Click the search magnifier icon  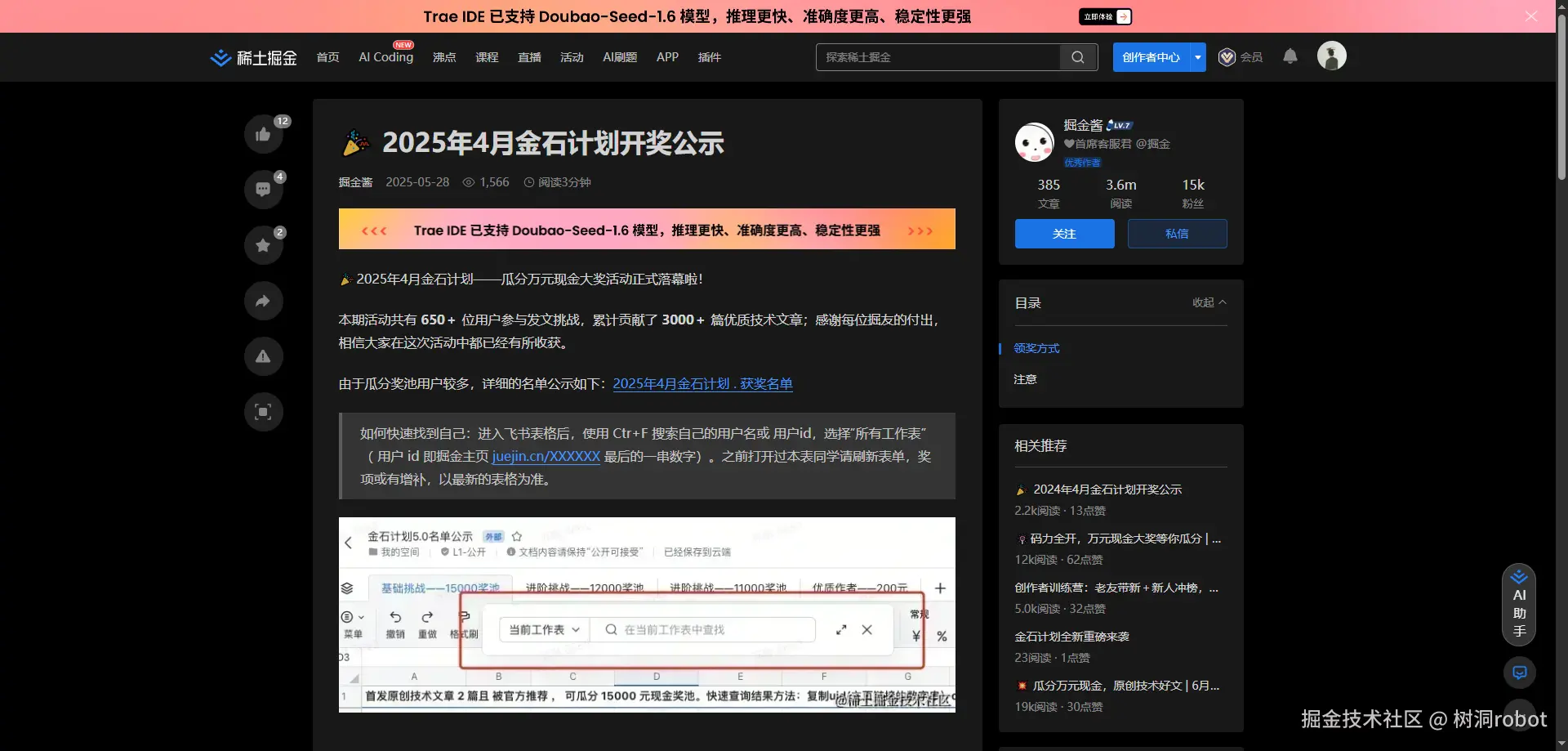click(1076, 57)
